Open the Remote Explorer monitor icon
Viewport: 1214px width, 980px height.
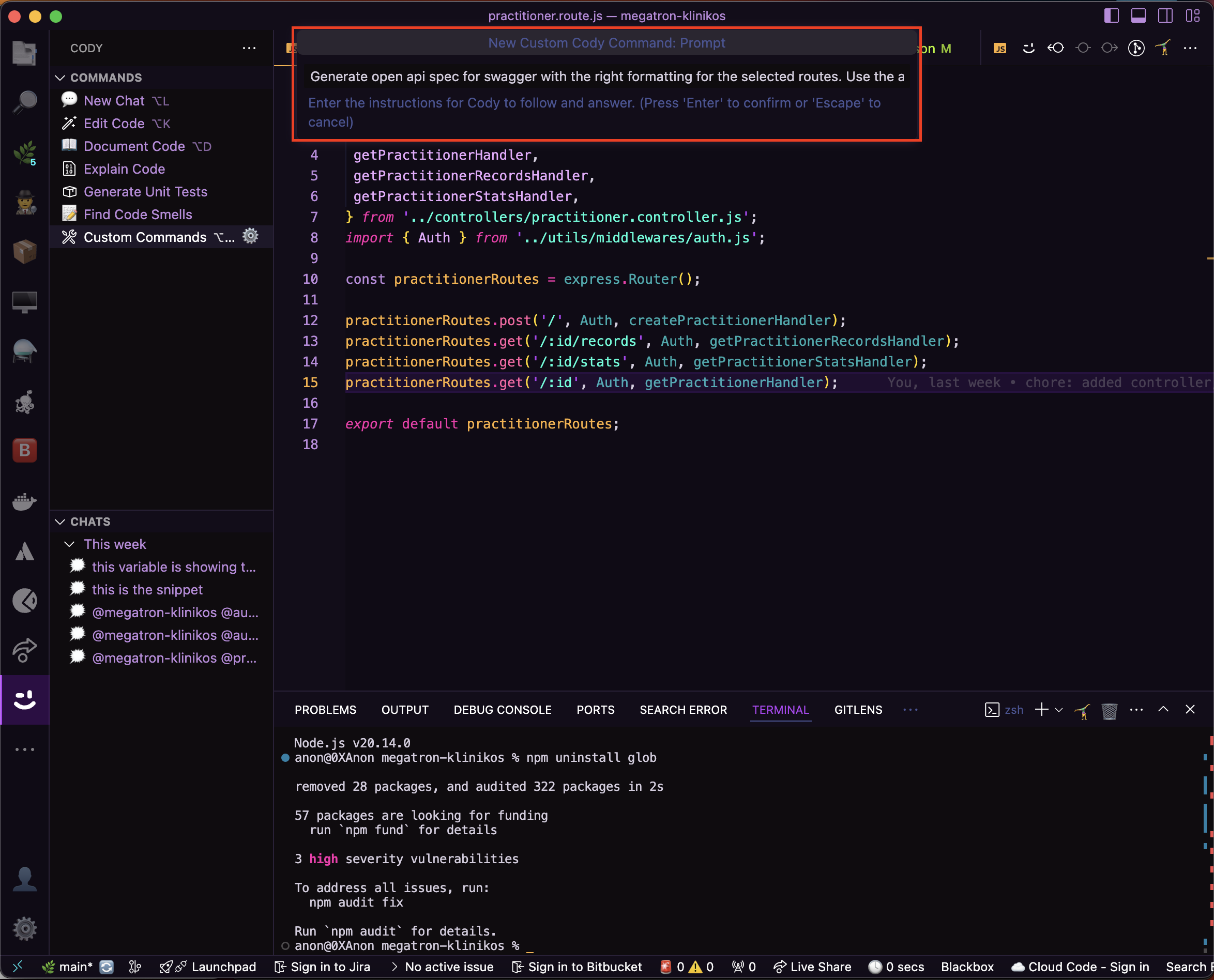tap(24, 301)
